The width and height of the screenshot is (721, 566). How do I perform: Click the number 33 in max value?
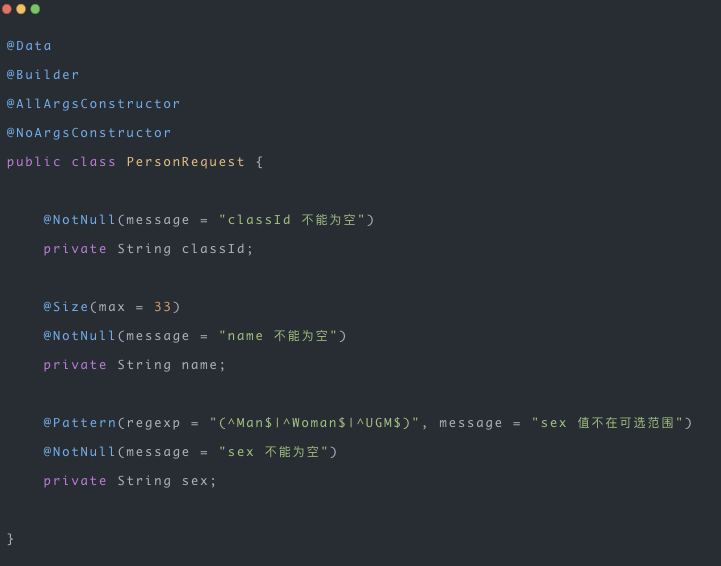click(x=163, y=307)
